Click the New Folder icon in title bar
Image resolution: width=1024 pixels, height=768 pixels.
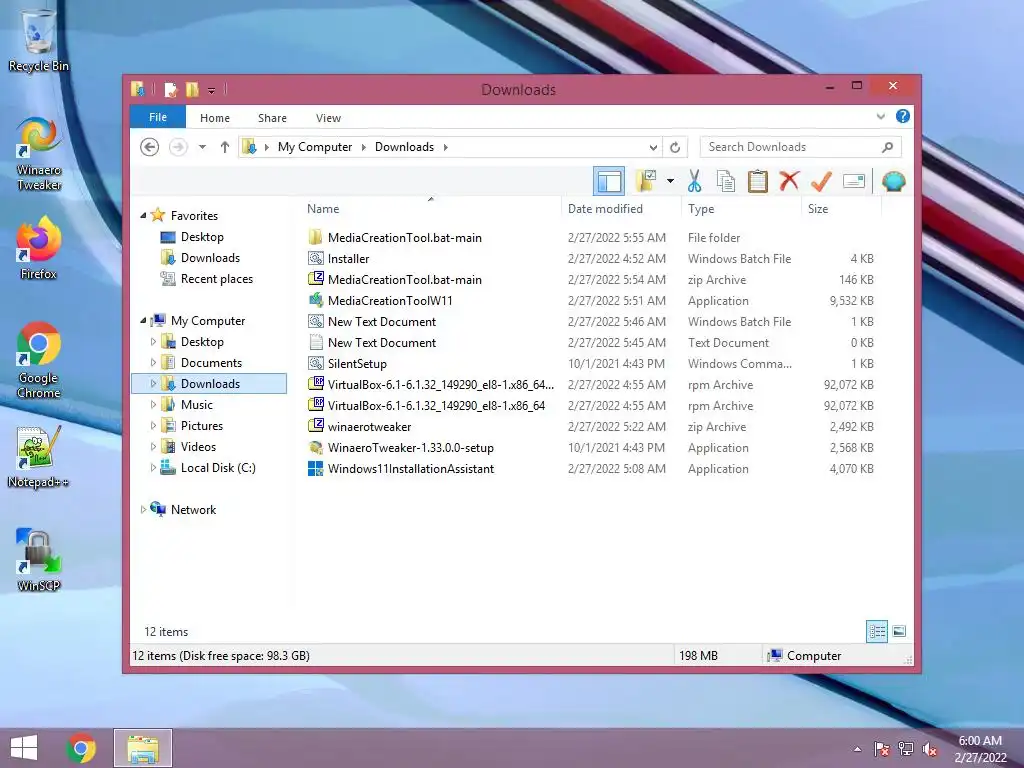[x=192, y=89]
